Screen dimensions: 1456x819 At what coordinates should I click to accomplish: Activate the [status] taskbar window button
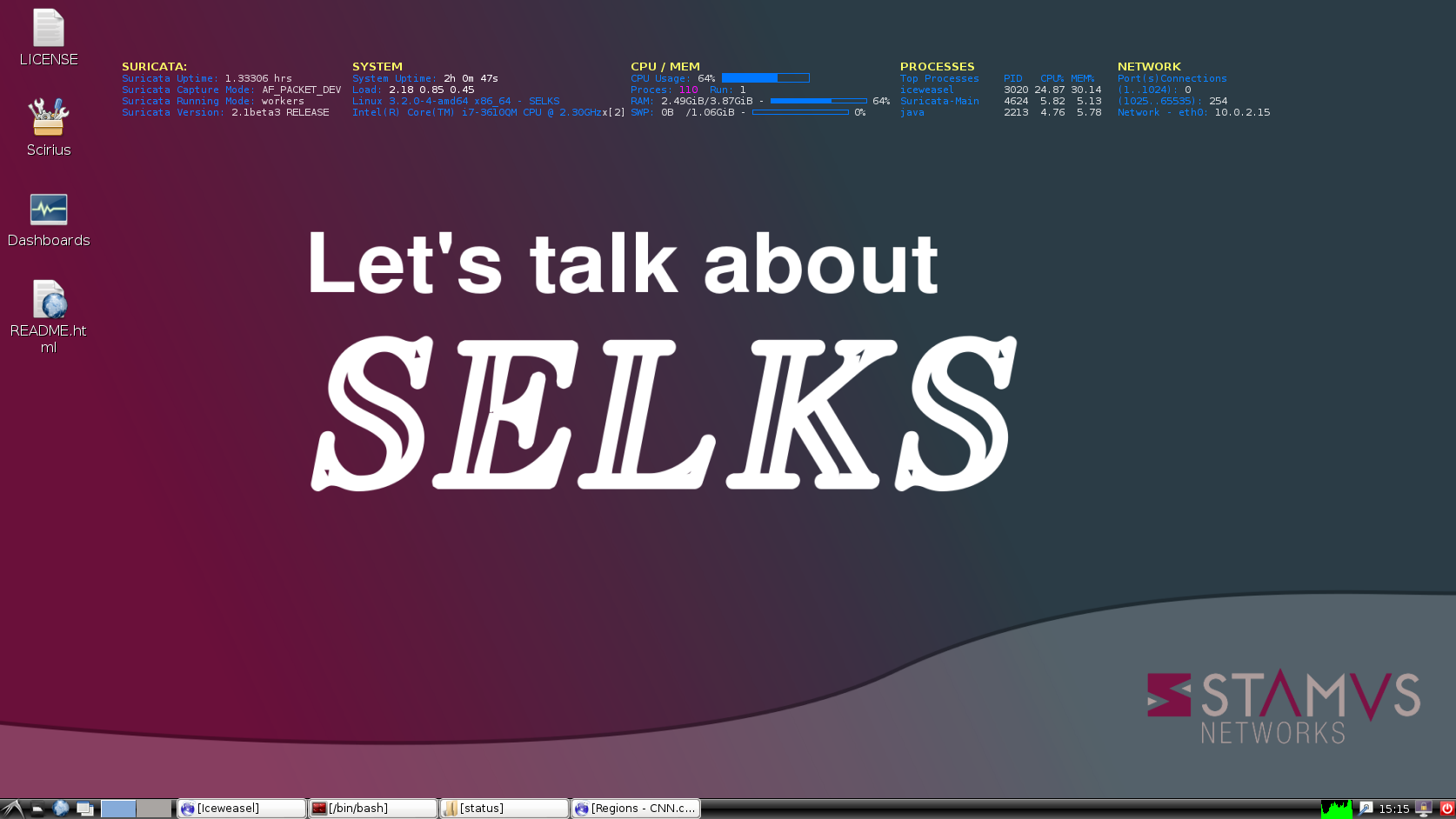[x=504, y=809]
